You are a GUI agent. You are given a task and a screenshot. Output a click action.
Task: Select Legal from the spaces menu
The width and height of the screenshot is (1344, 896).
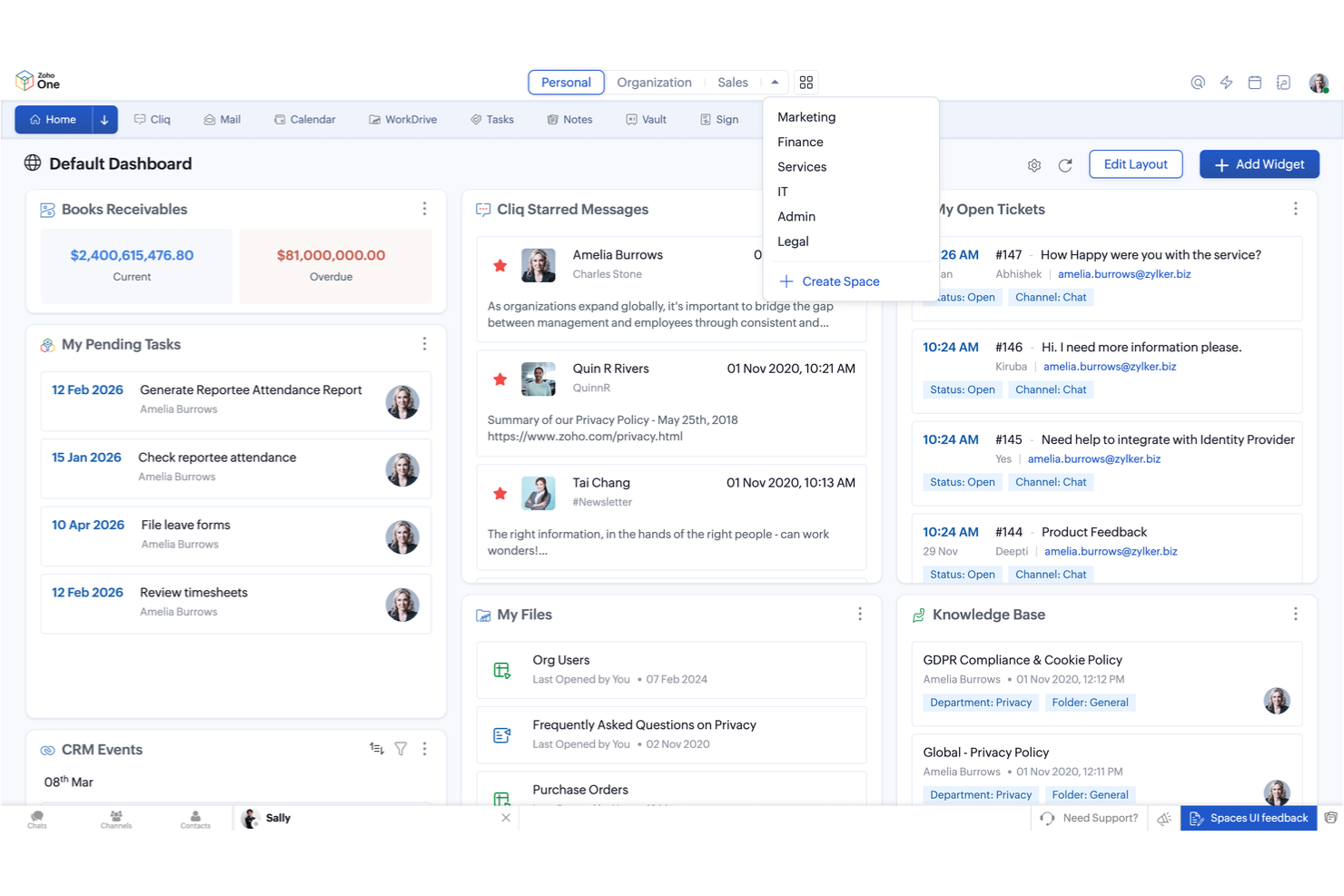793,241
